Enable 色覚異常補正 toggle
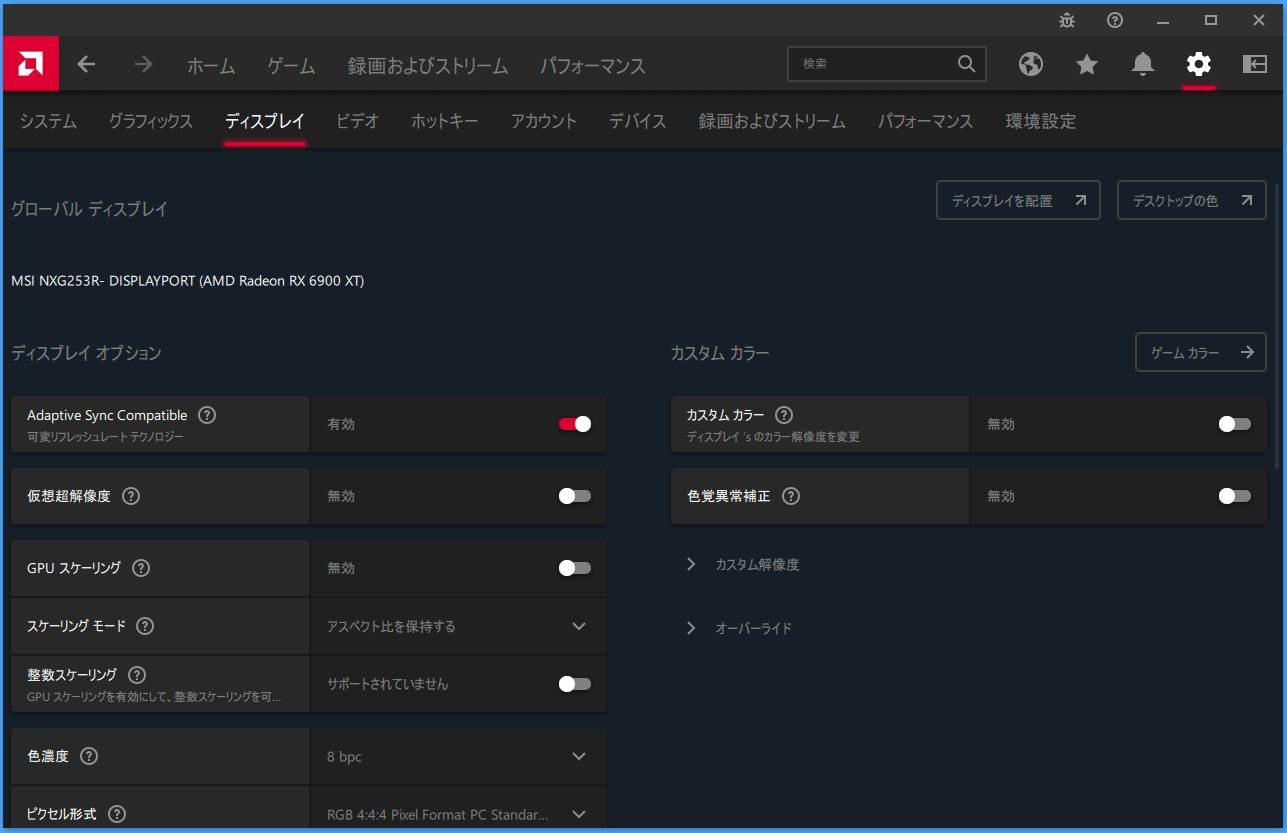This screenshot has height=833, width=1287. tap(1235, 496)
